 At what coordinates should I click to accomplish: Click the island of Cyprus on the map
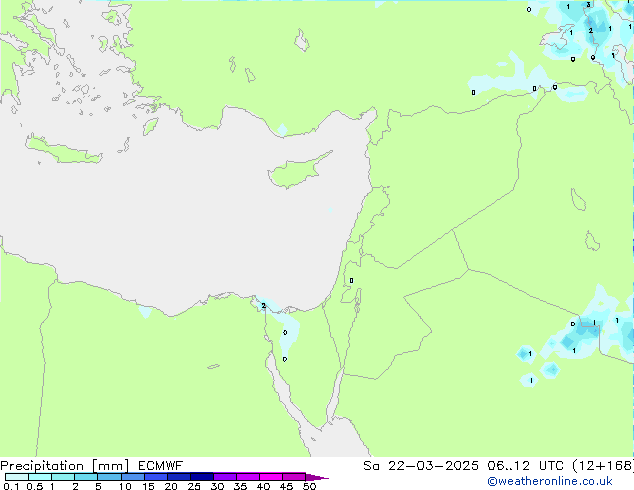(x=296, y=171)
